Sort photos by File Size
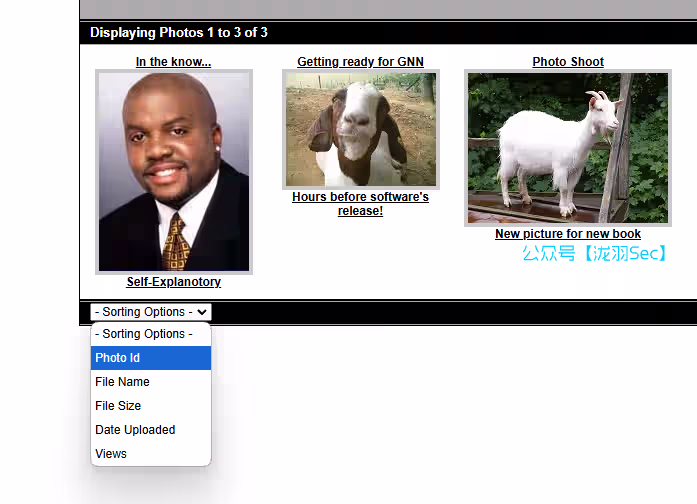 [x=150, y=406]
